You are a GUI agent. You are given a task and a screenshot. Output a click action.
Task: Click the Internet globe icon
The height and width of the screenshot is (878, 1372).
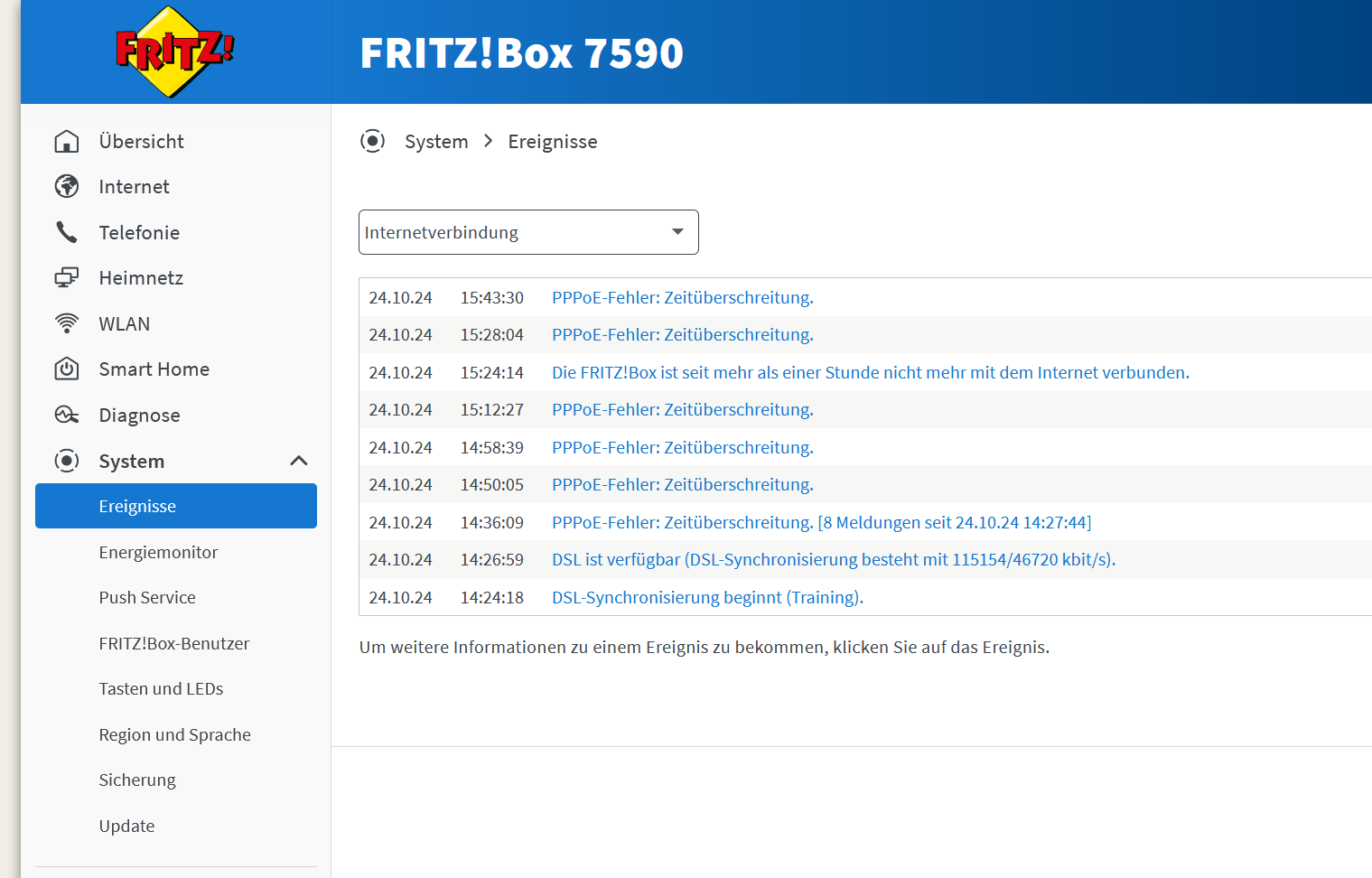tap(67, 186)
